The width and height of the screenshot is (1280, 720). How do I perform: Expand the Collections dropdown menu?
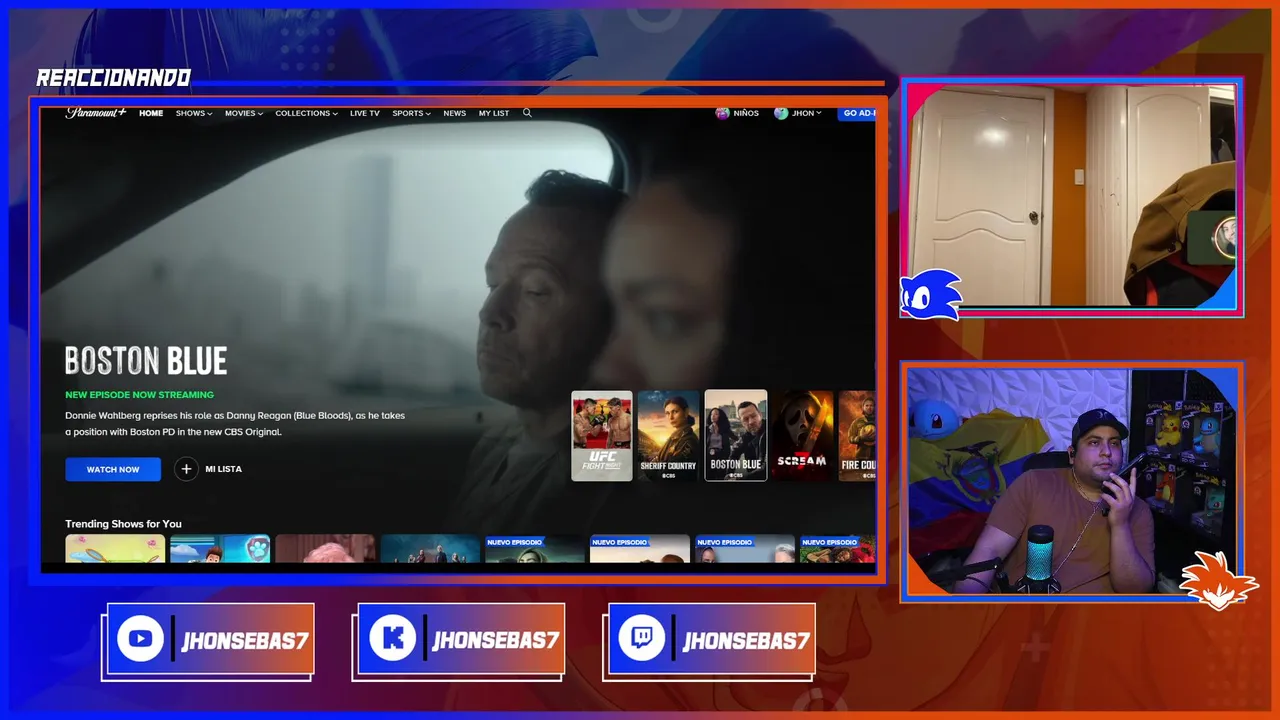tap(307, 113)
